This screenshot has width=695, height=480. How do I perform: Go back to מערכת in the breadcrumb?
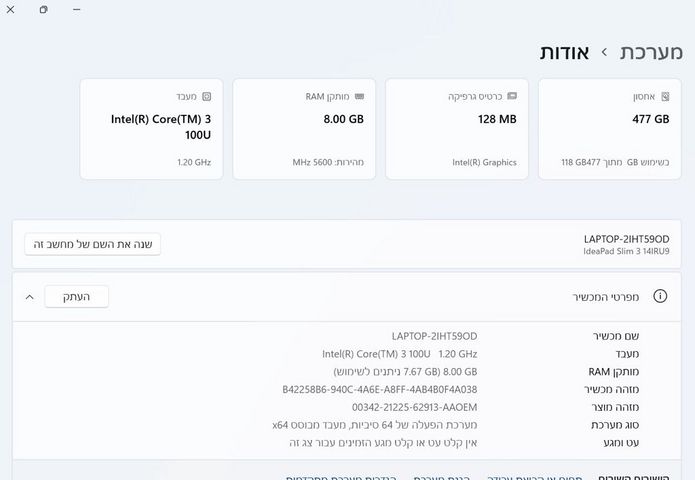(651, 52)
